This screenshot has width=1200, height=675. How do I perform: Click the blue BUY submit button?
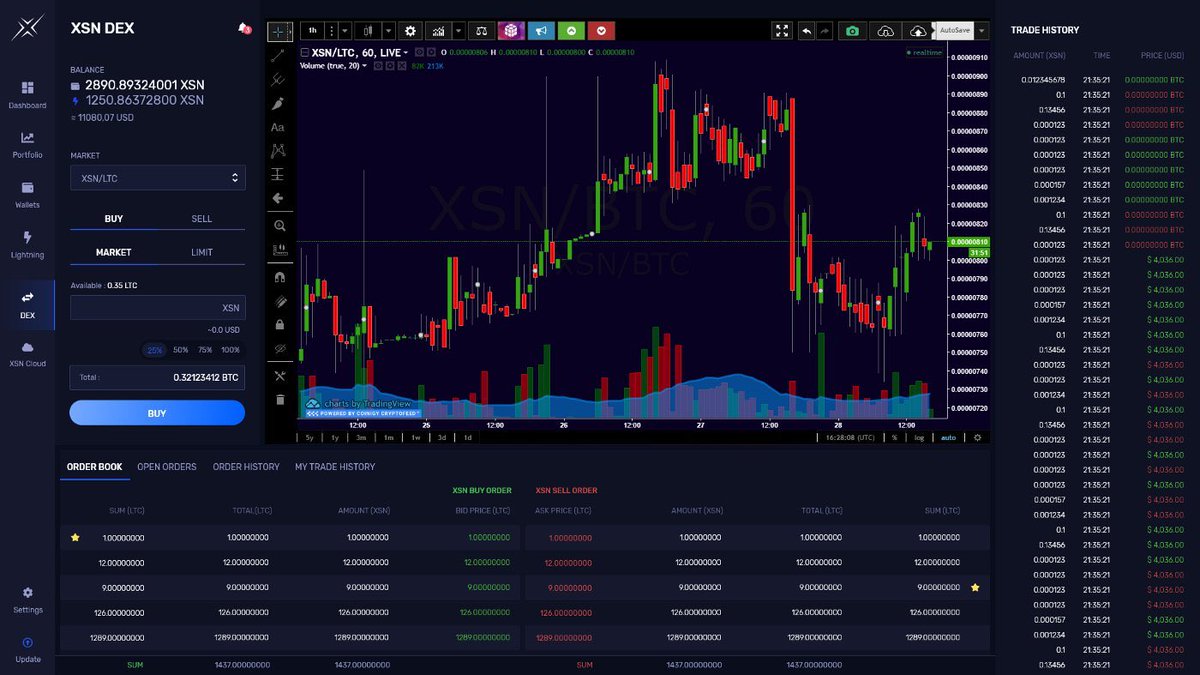click(157, 413)
